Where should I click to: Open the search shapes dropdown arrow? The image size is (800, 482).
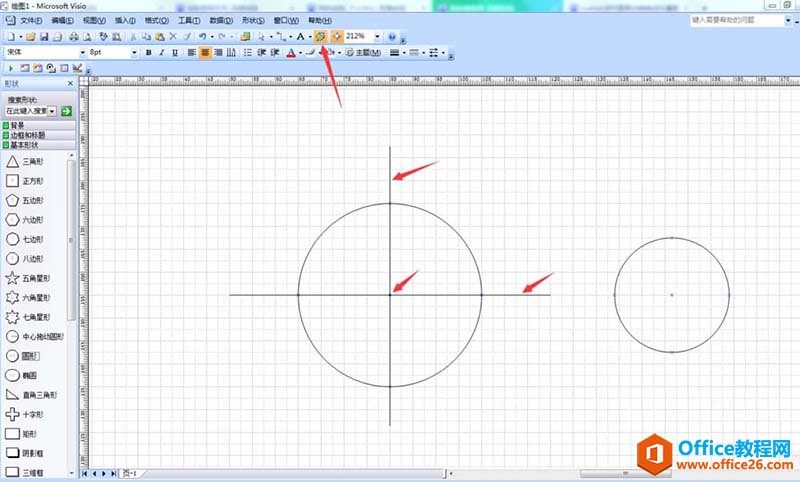point(52,111)
